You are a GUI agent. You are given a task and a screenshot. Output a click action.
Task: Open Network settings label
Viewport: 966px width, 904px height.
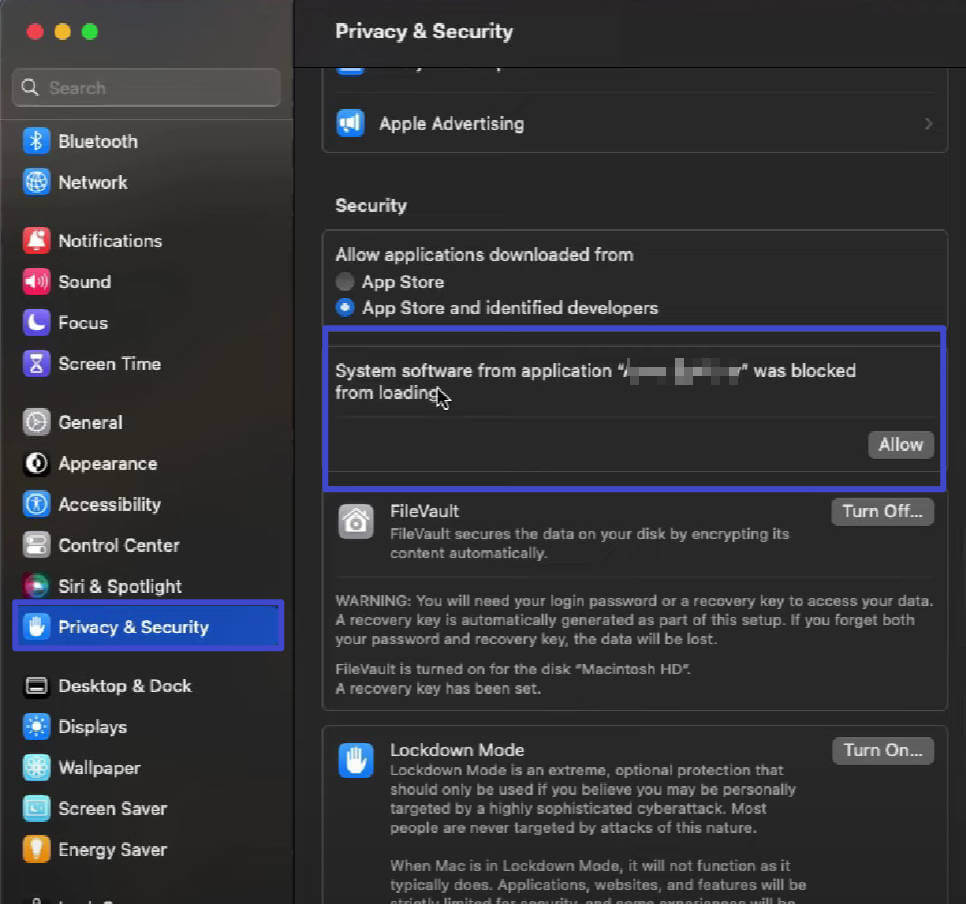coord(93,182)
